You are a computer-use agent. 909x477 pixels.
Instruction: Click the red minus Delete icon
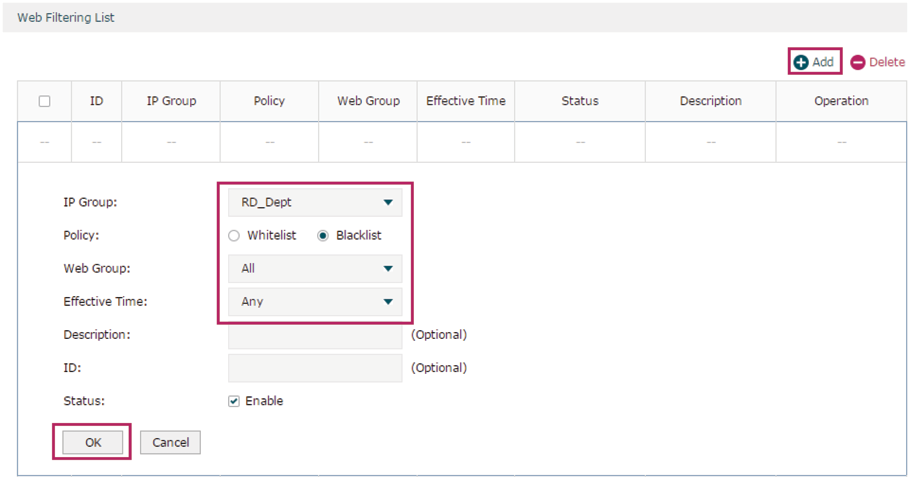click(x=857, y=62)
